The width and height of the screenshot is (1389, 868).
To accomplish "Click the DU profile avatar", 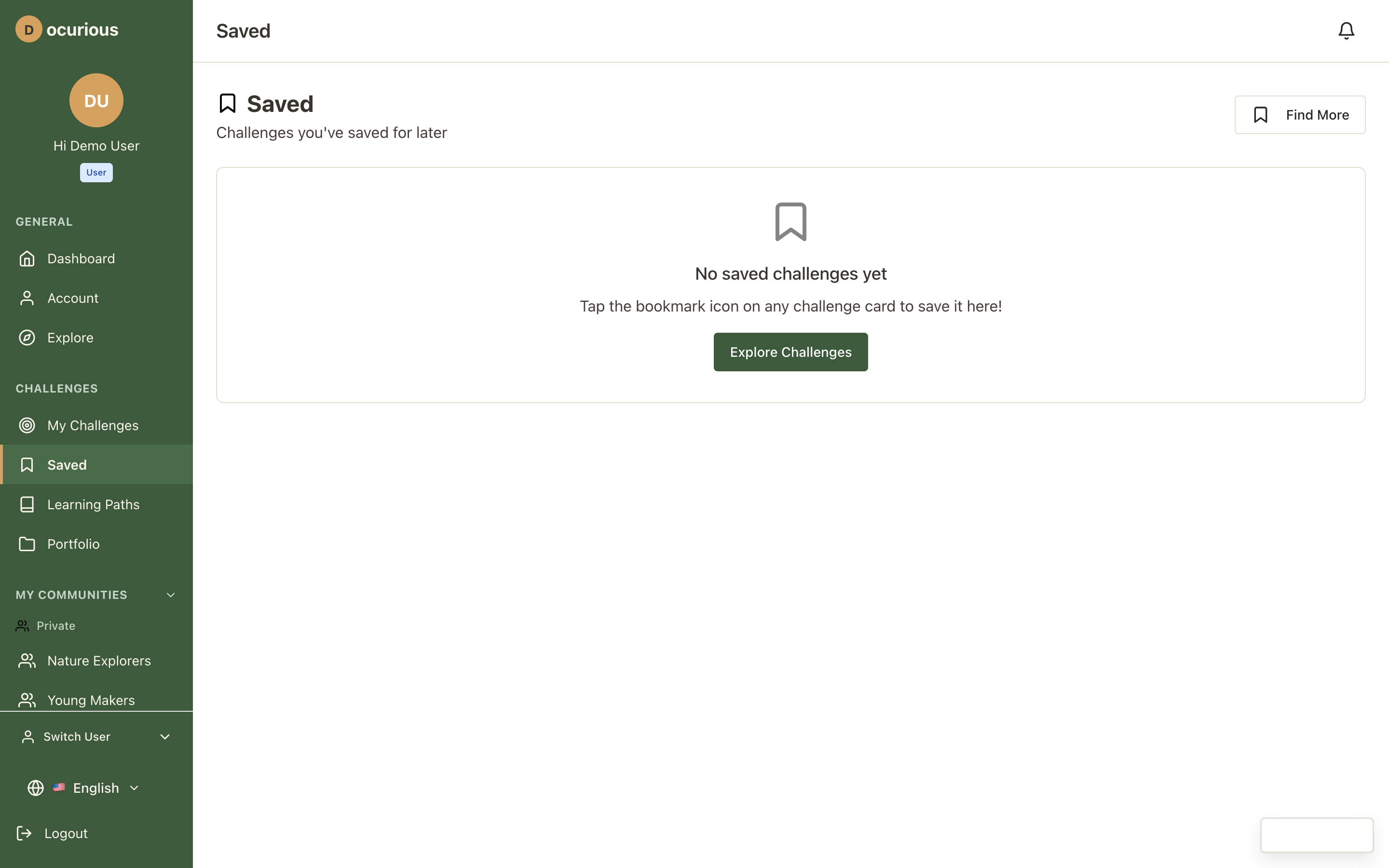I will click(96, 100).
